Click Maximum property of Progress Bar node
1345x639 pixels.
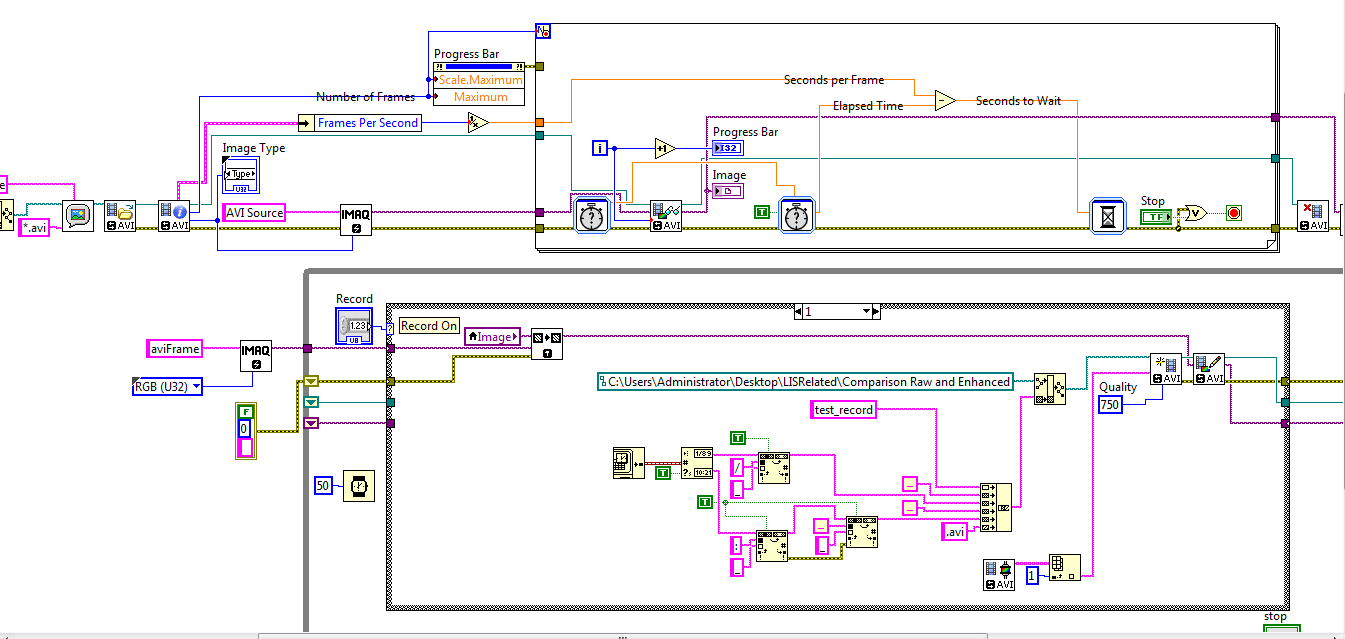pyautogui.click(x=479, y=97)
